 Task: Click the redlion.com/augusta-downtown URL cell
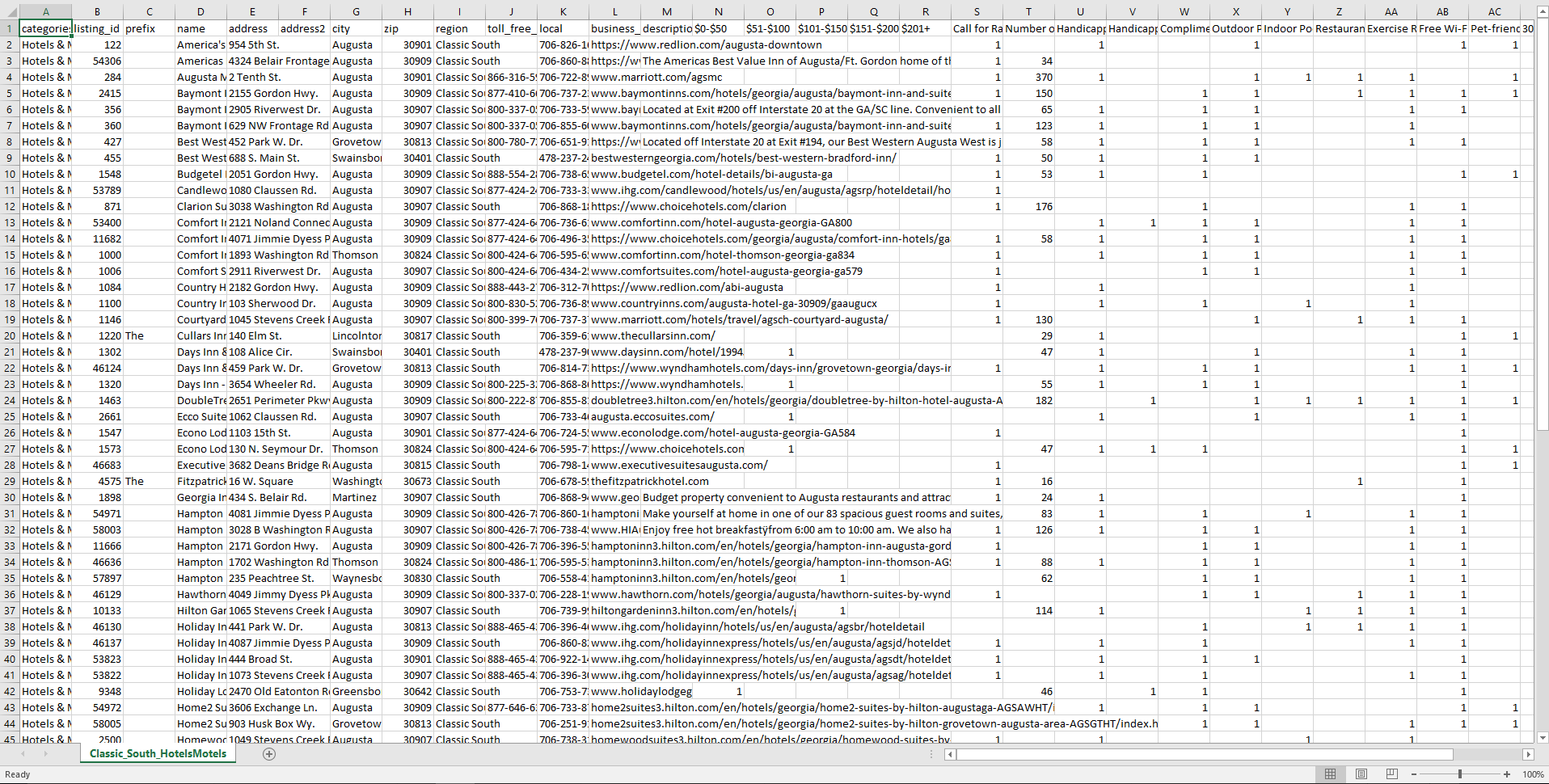point(614,44)
